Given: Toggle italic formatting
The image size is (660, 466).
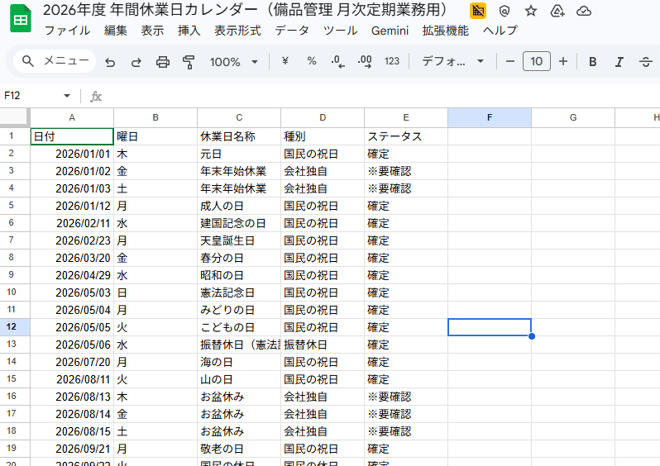Looking at the screenshot, I should pos(620,62).
